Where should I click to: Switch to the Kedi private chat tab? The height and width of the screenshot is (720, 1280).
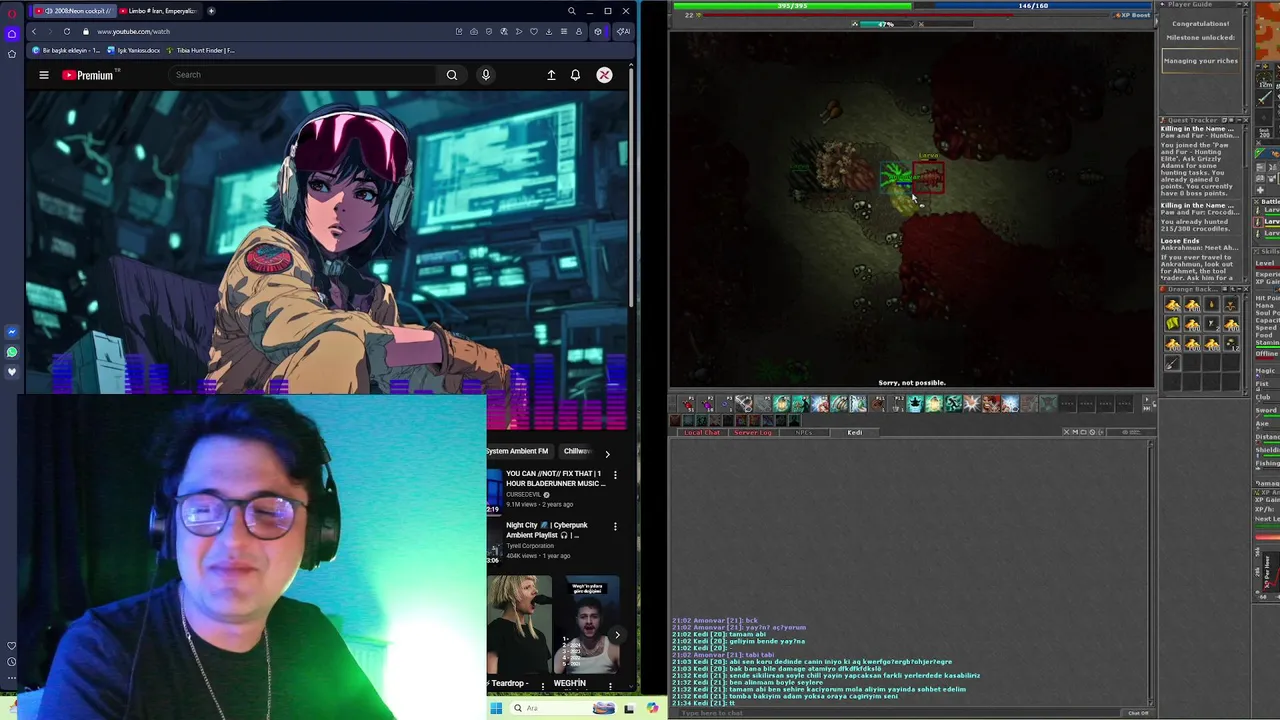pos(855,432)
